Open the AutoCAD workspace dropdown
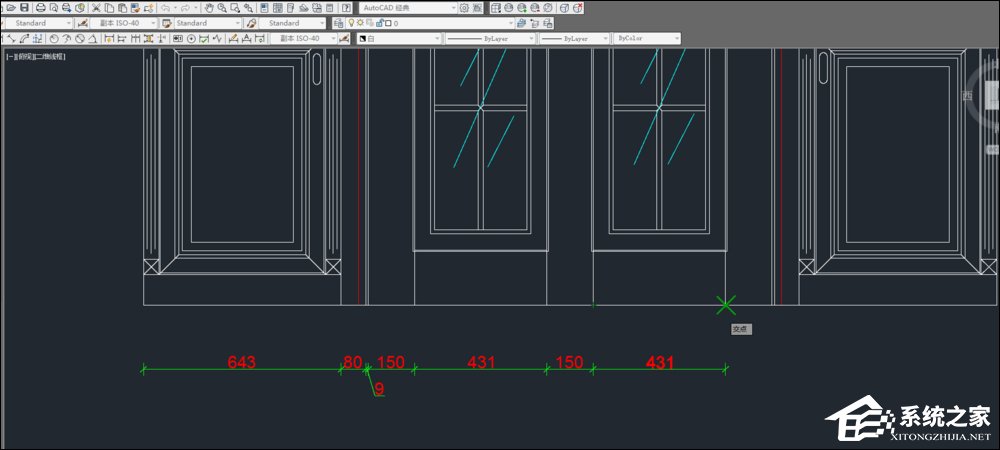Image resolution: width=1000 pixels, height=450 pixels. (408, 8)
